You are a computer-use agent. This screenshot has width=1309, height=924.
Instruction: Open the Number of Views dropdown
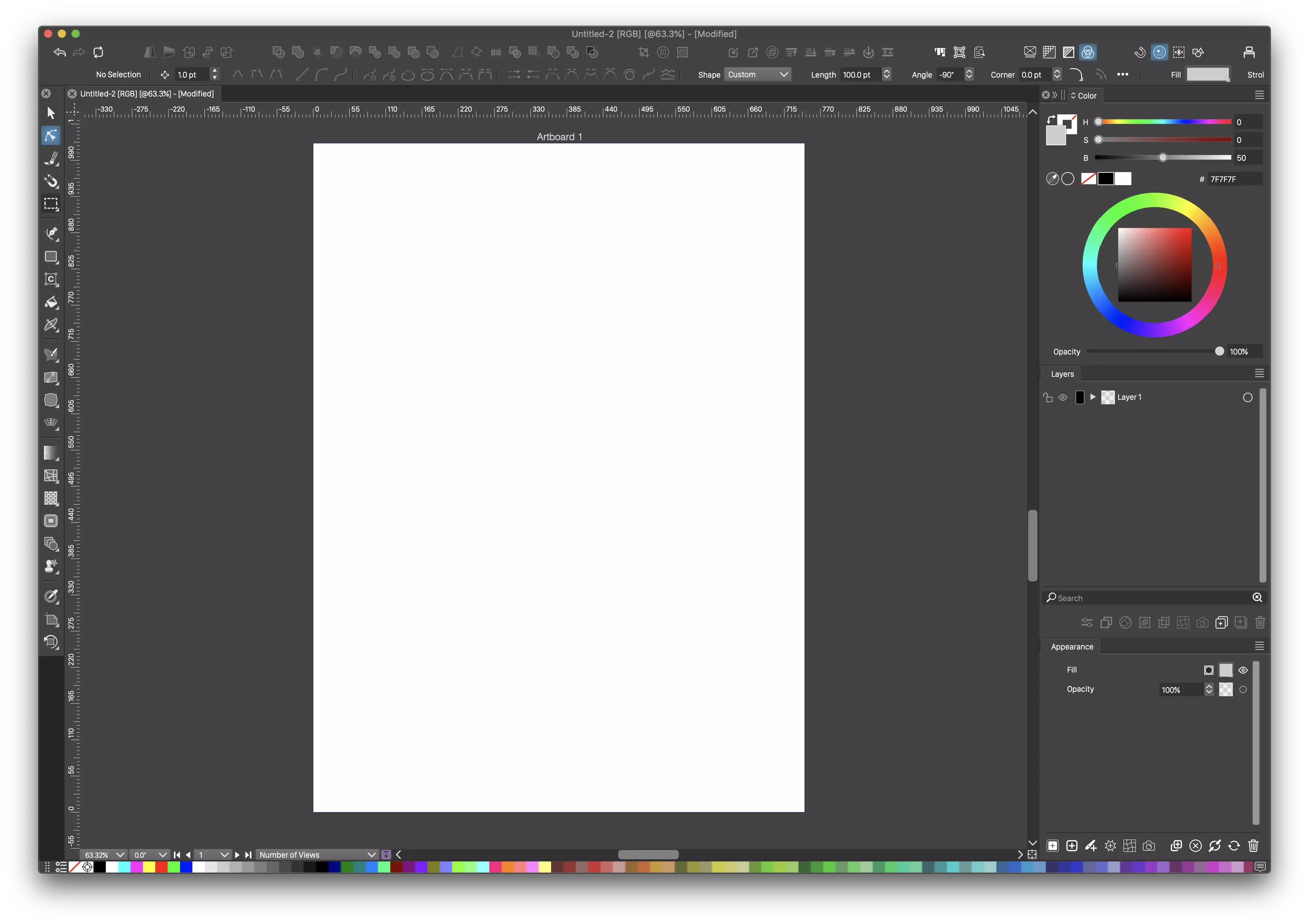click(x=316, y=855)
